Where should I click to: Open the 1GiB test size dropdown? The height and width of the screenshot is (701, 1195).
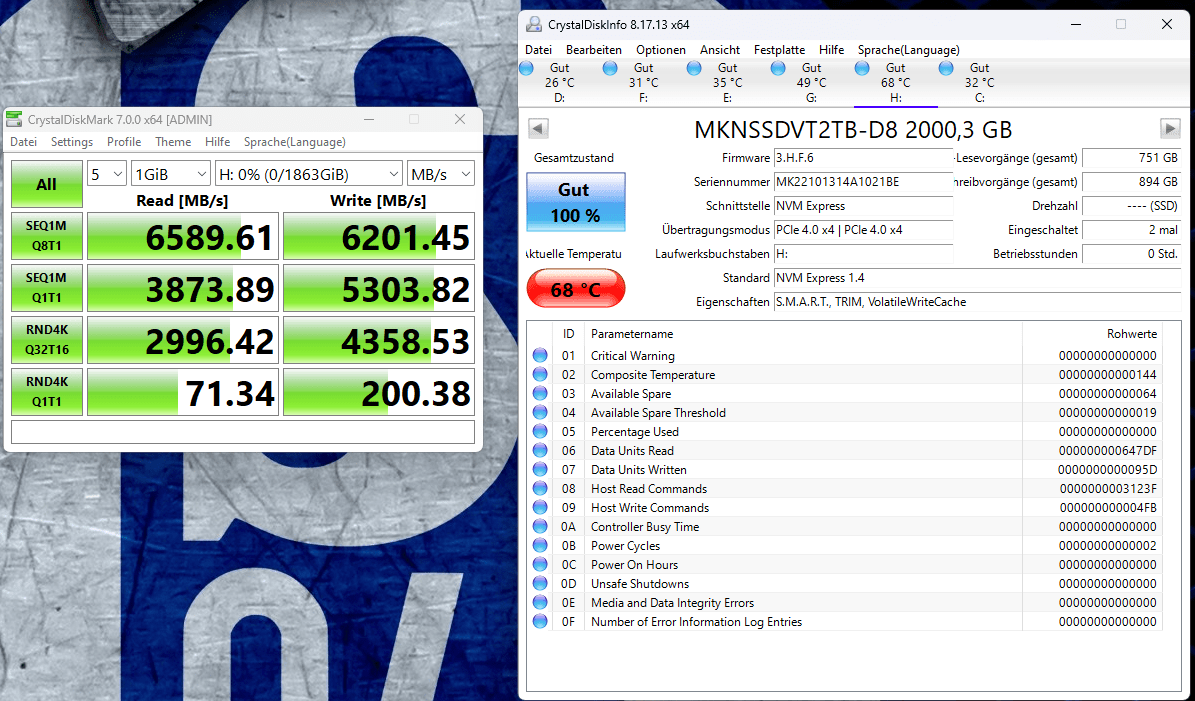171,174
